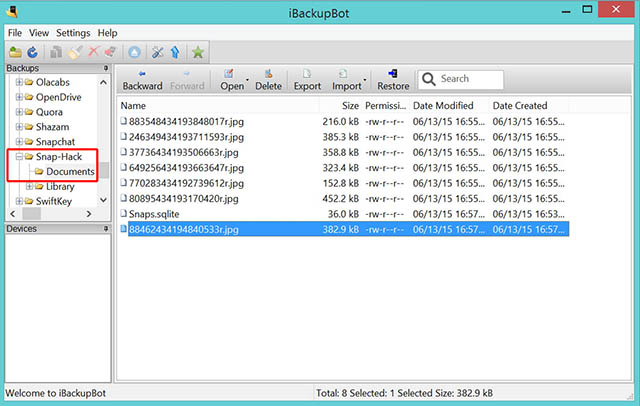Click the Backups tree scroll up arrow

coord(104,82)
